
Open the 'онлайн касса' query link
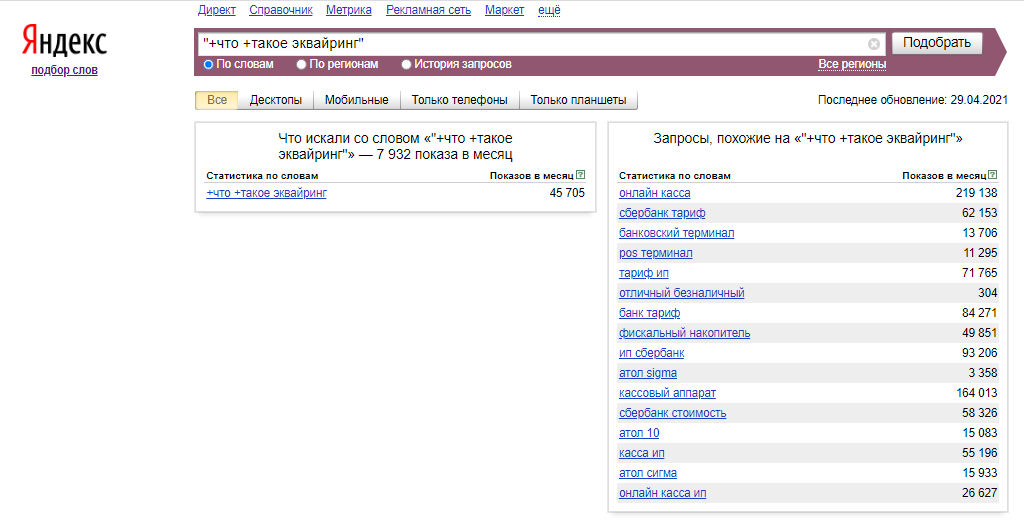point(654,193)
